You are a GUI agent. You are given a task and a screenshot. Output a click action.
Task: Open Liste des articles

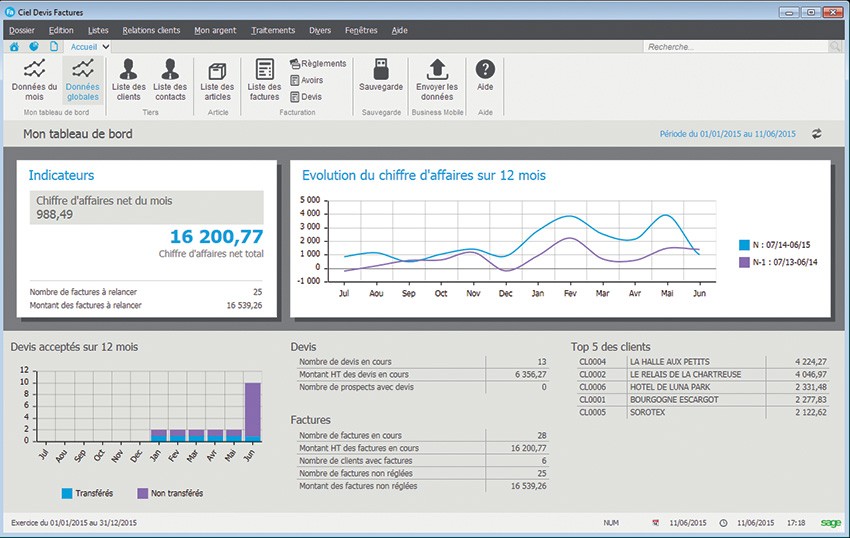coord(218,80)
